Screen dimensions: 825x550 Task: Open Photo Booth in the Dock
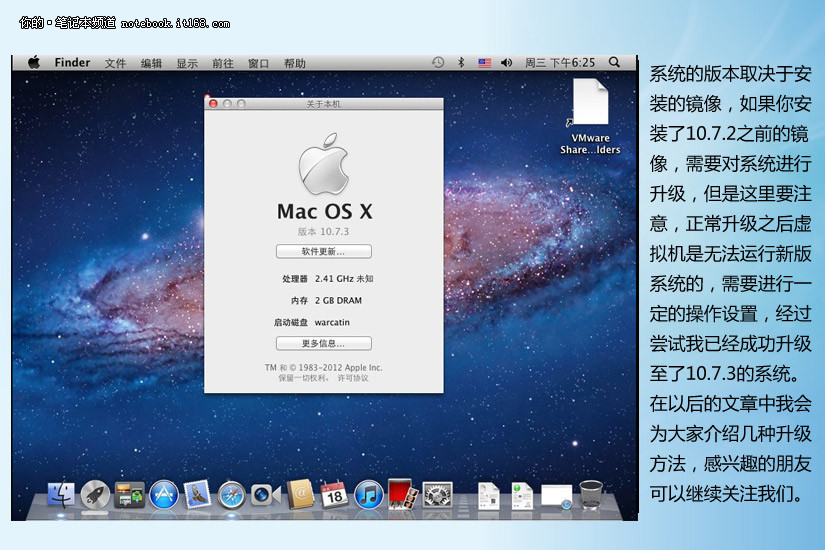[403, 494]
